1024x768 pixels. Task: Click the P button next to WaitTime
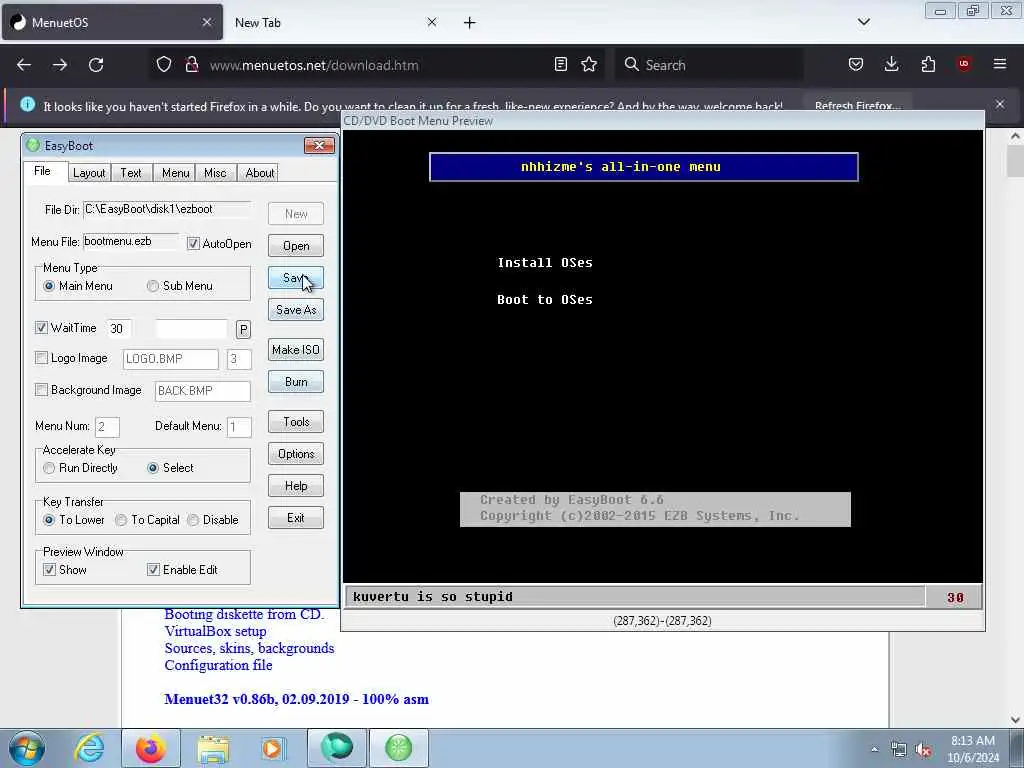(x=243, y=330)
